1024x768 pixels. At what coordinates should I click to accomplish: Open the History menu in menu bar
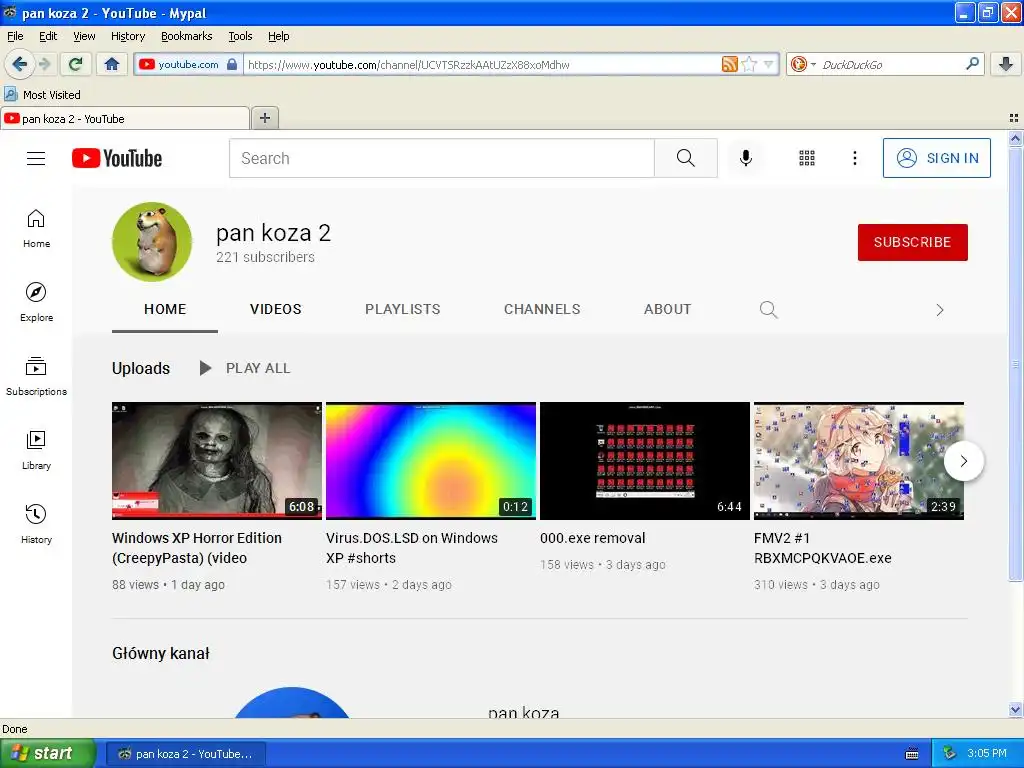click(x=127, y=36)
